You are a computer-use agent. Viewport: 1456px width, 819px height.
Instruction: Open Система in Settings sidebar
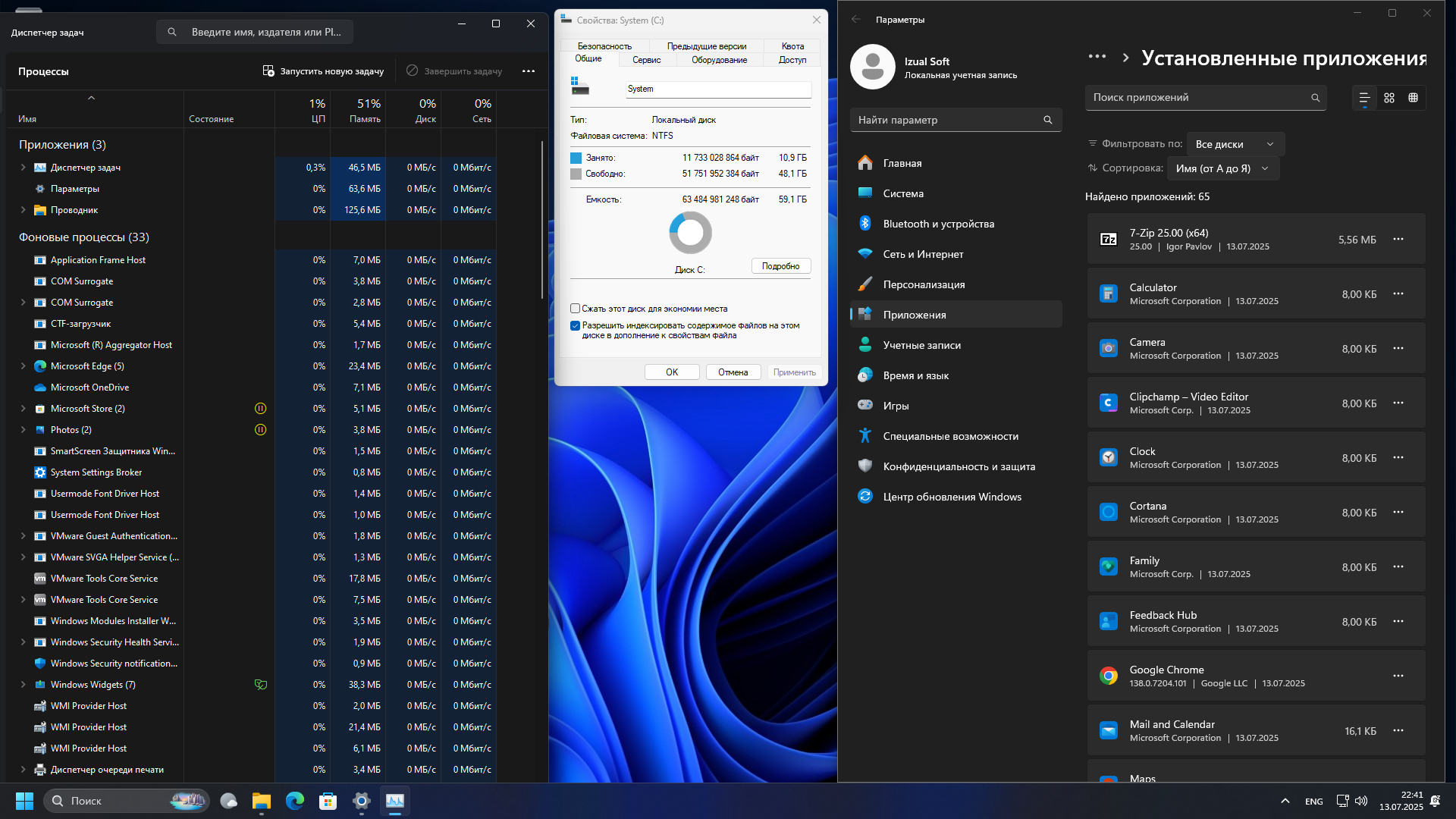point(955,193)
